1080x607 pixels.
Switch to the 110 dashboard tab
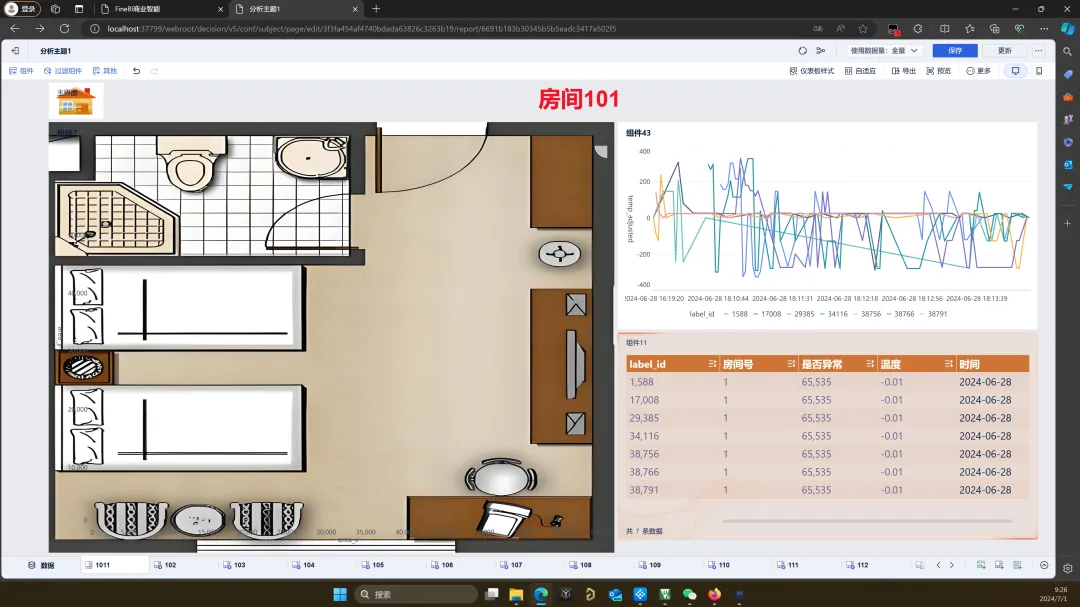[x=718, y=565]
